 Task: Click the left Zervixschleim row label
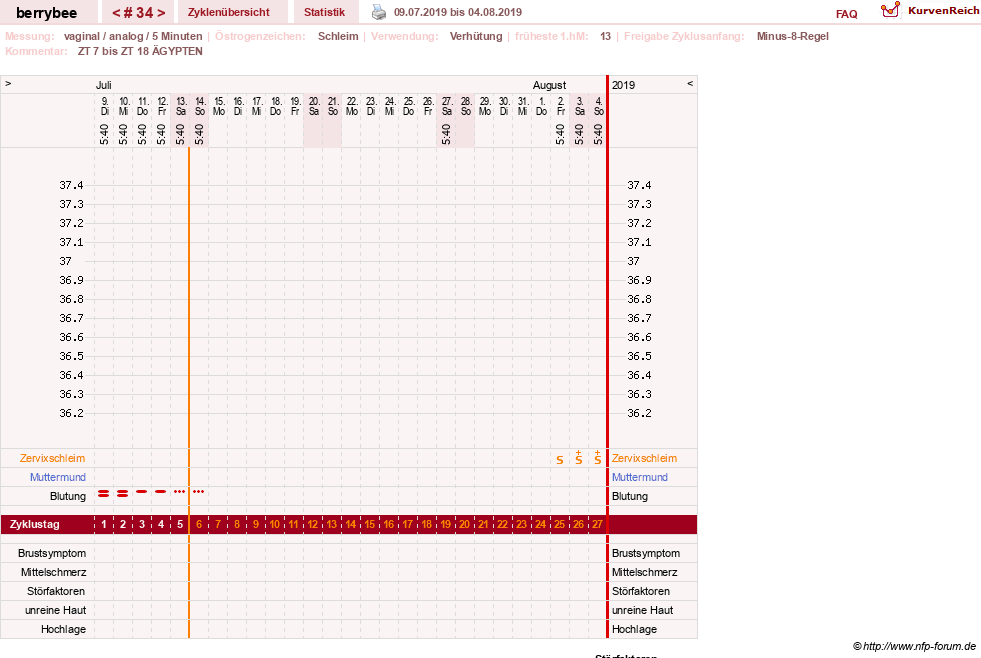click(x=52, y=458)
